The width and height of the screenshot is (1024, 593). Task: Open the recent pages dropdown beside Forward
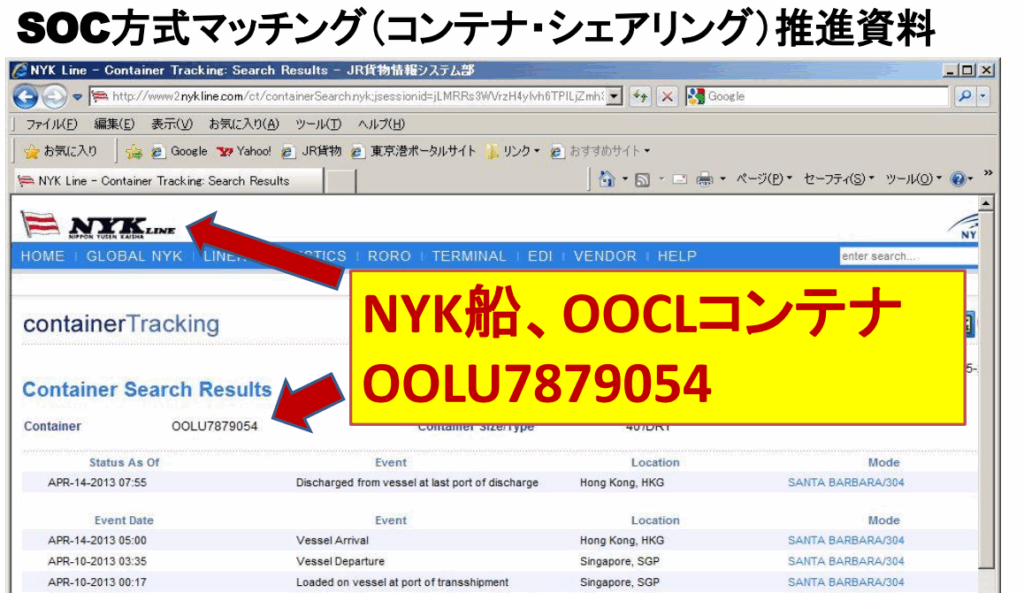click(x=77, y=97)
